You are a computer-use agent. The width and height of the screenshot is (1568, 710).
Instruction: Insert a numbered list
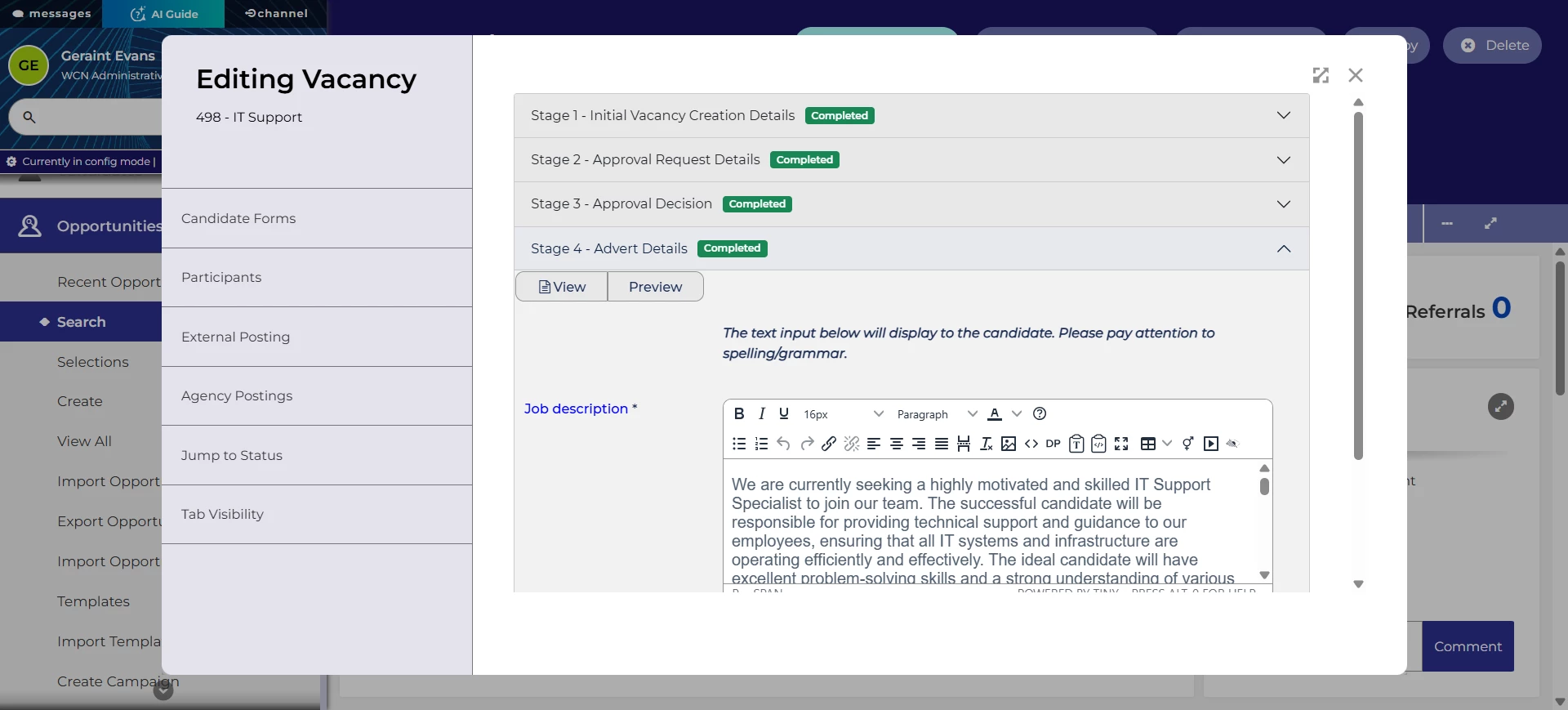[762, 444]
